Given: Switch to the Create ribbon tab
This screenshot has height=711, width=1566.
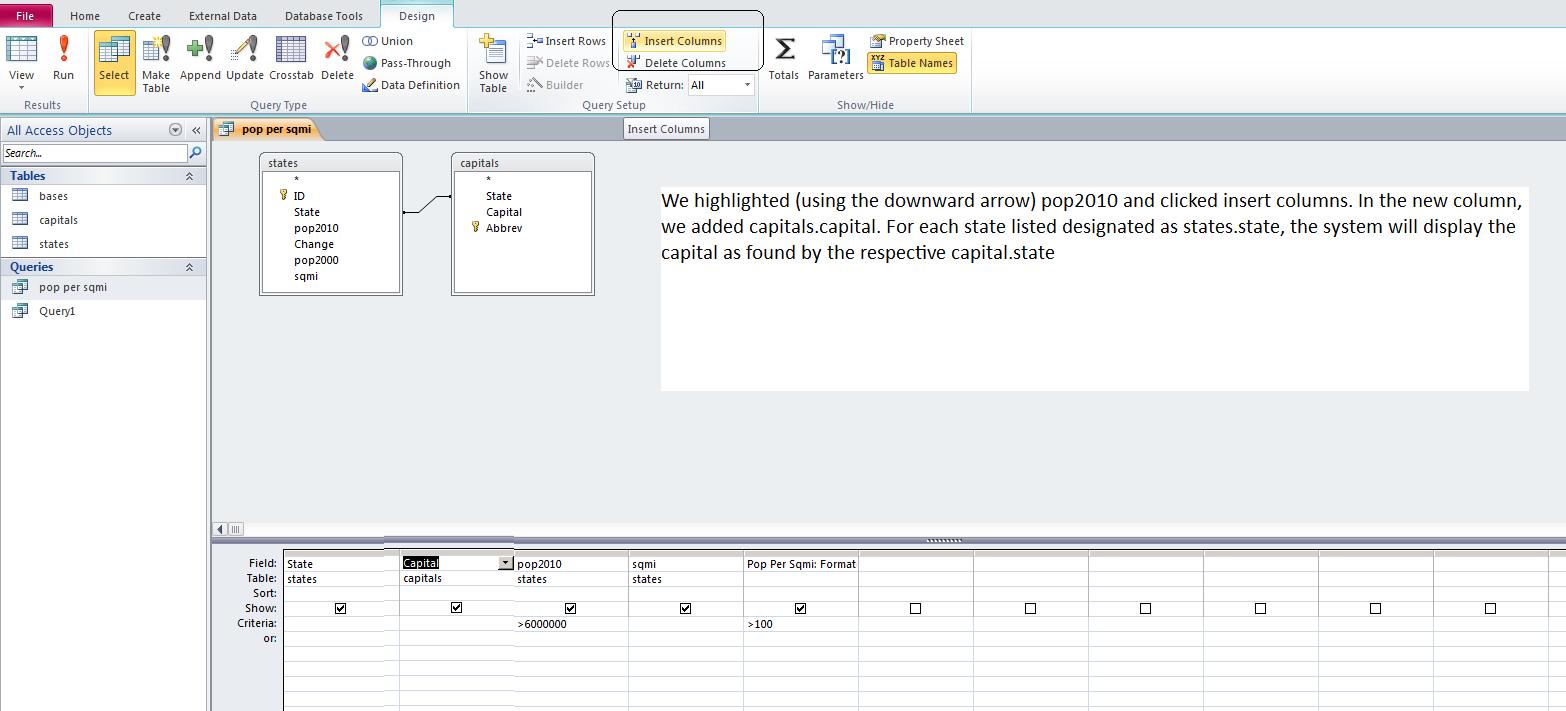Looking at the screenshot, I should click(144, 16).
